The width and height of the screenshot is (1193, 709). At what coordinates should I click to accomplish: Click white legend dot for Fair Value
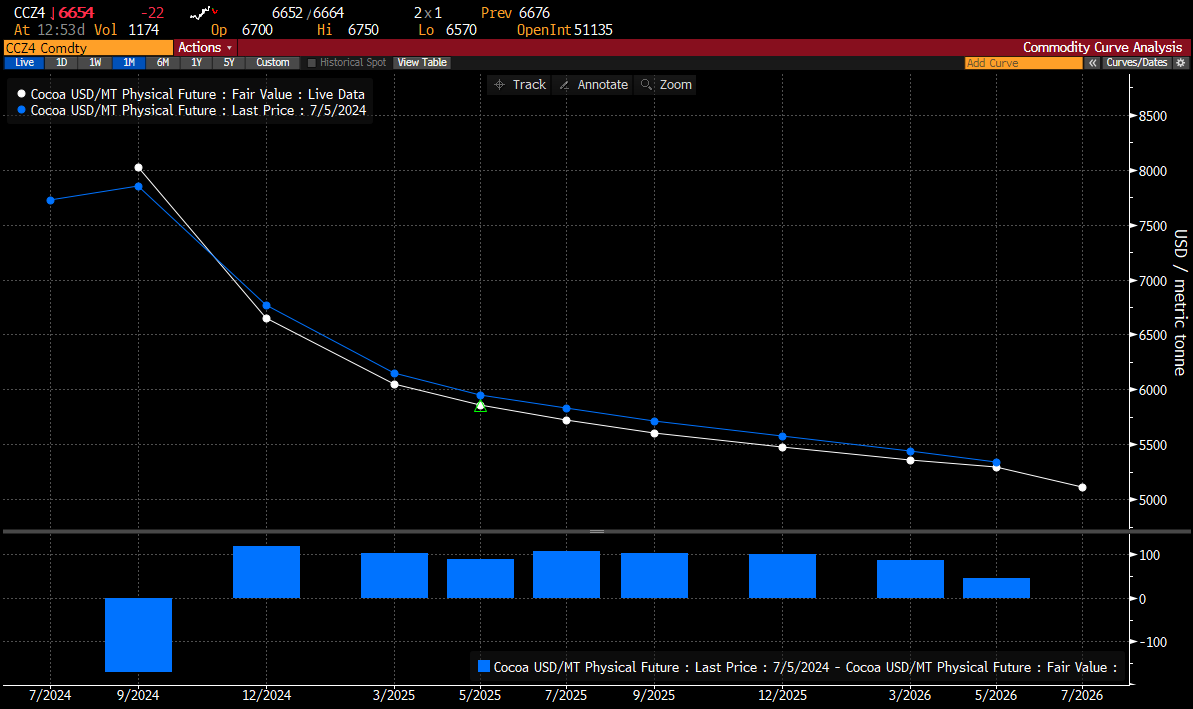point(22,95)
